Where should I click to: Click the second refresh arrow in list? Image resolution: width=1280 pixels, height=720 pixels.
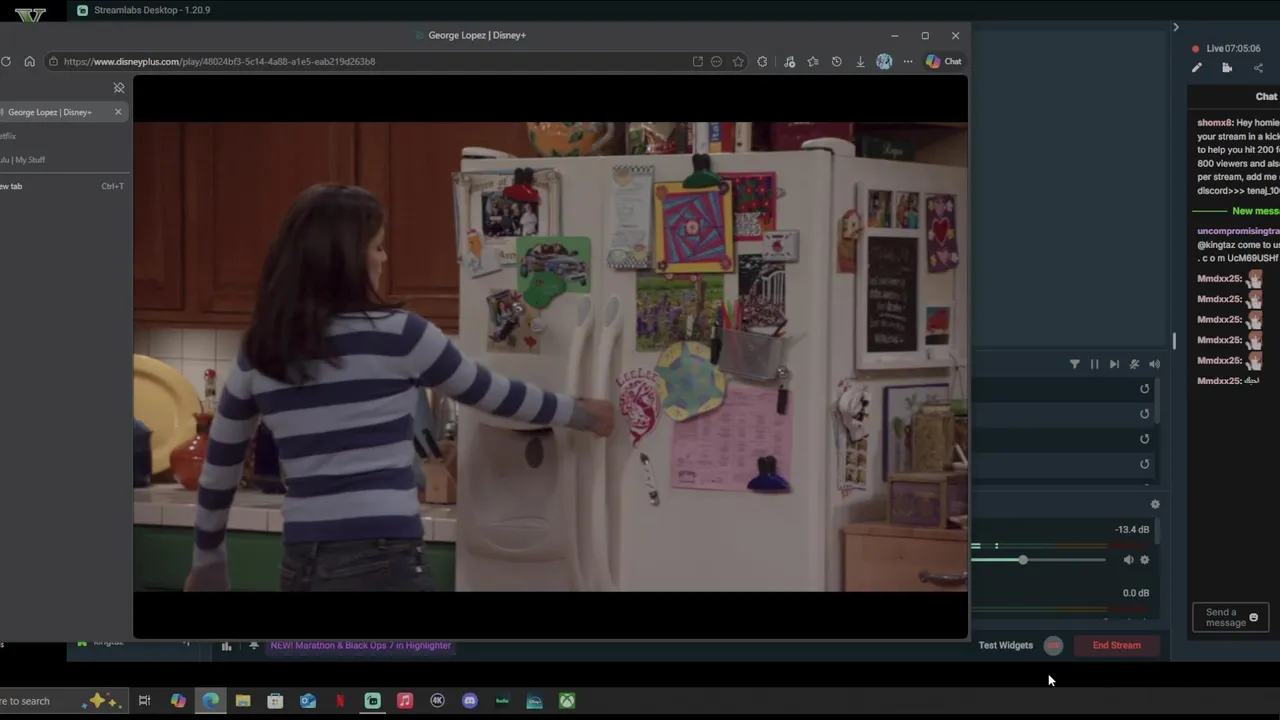coord(1145,414)
